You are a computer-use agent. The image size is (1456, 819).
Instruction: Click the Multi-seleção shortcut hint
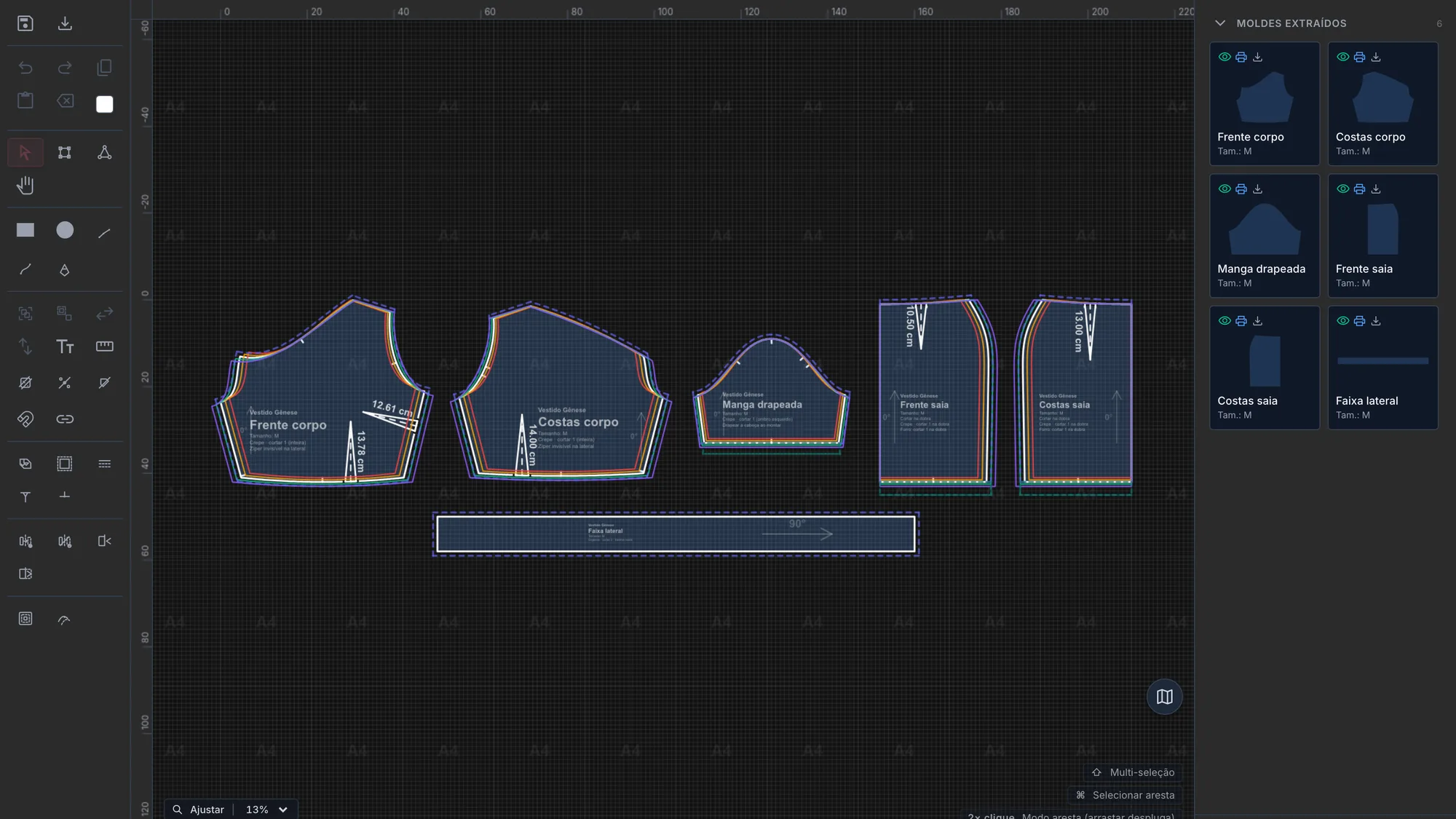pyautogui.click(x=1133, y=772)
